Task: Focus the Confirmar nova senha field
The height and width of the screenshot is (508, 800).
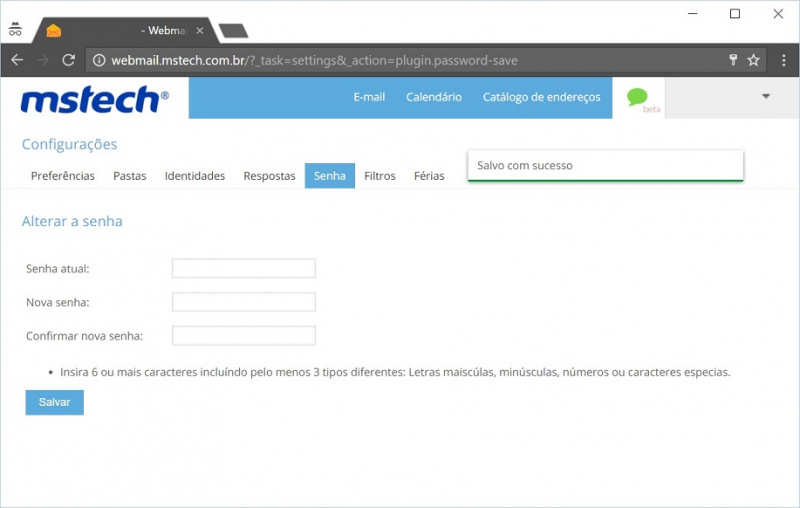Action: [x=244, y=336]
